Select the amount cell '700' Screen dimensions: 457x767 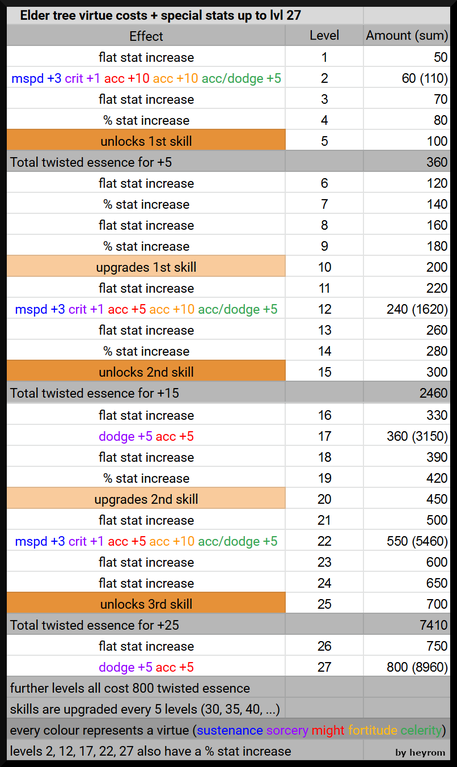click(x=407, y=604)
